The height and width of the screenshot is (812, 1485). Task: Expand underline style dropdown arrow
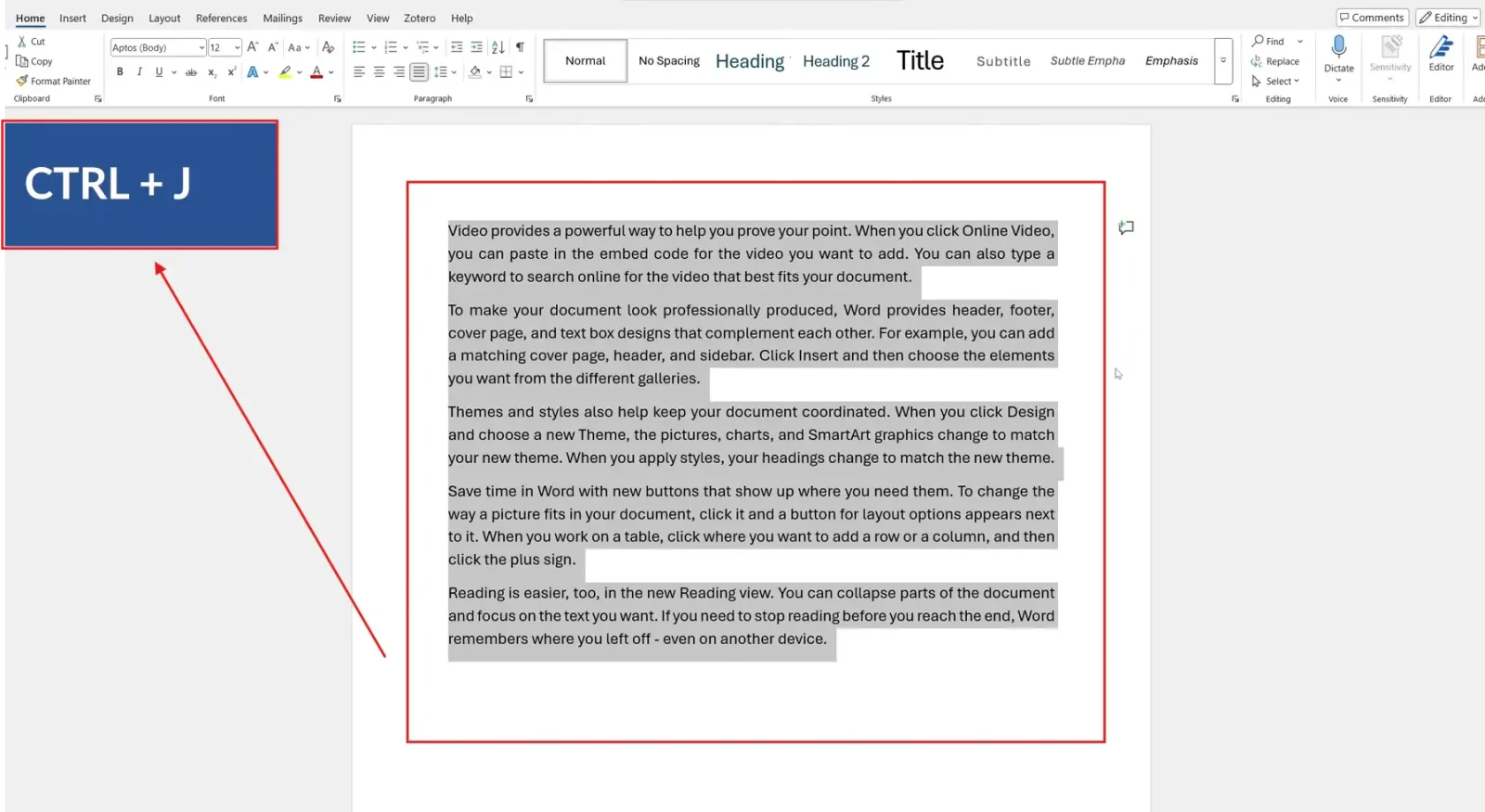click(x=174, y=72)
